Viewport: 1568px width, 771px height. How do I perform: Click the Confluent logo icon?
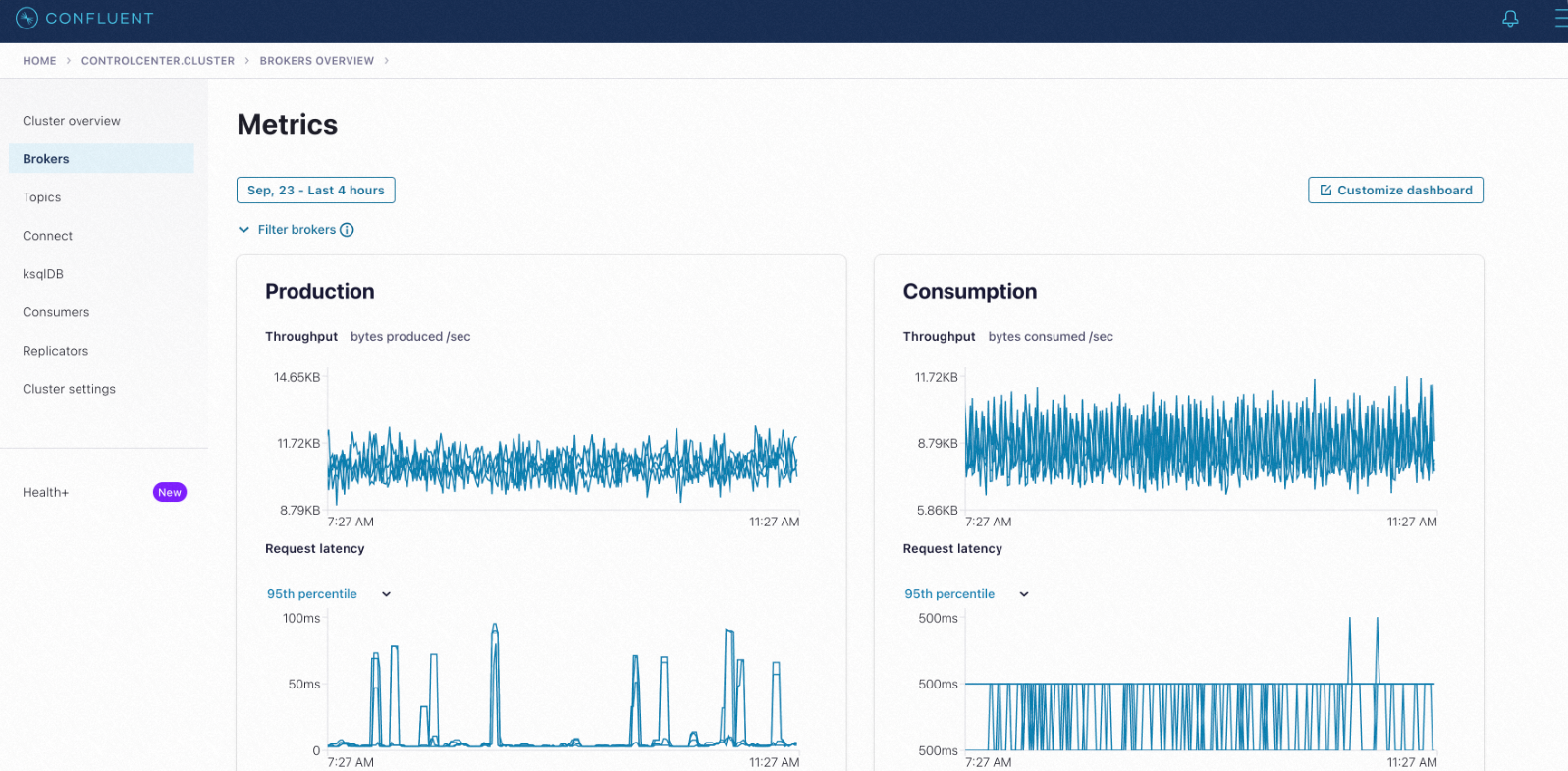click(27, 18)
